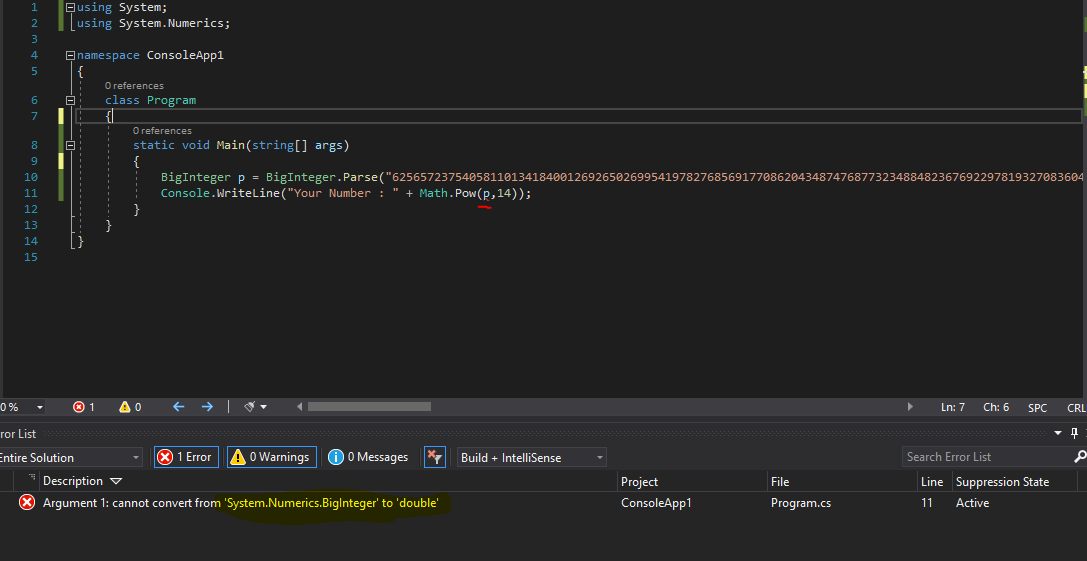This screenshot has height=561, width=1087.
Task: Open the Error List window options dropdown
Action: (x=1058, y=433)
